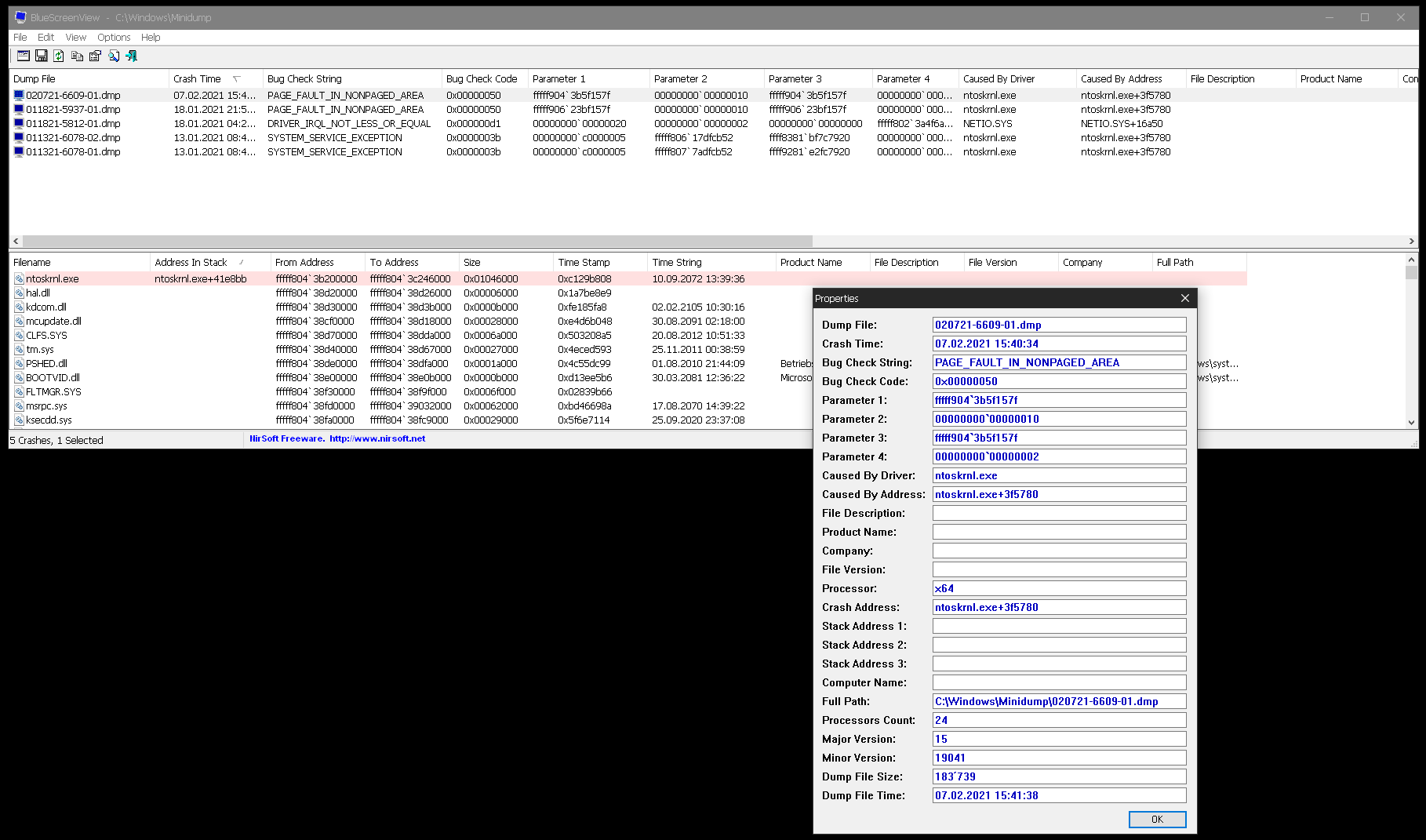
Task: Close the Properties dialog with the X
Action: (1185, 298)
